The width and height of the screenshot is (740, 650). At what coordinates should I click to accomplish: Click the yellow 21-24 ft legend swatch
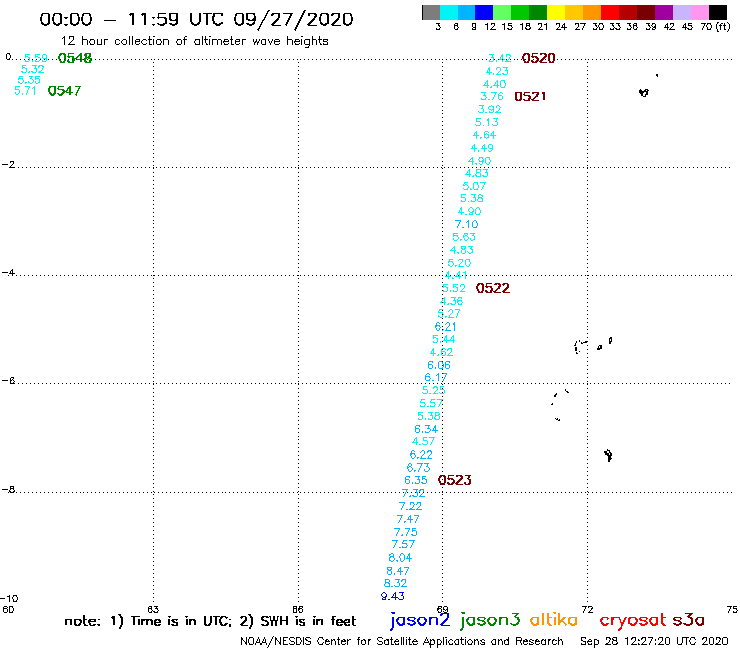pos(556,12)
